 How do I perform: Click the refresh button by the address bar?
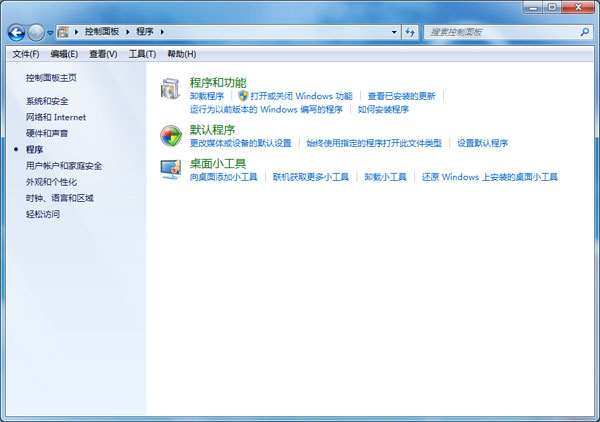(x=410, y=32)
